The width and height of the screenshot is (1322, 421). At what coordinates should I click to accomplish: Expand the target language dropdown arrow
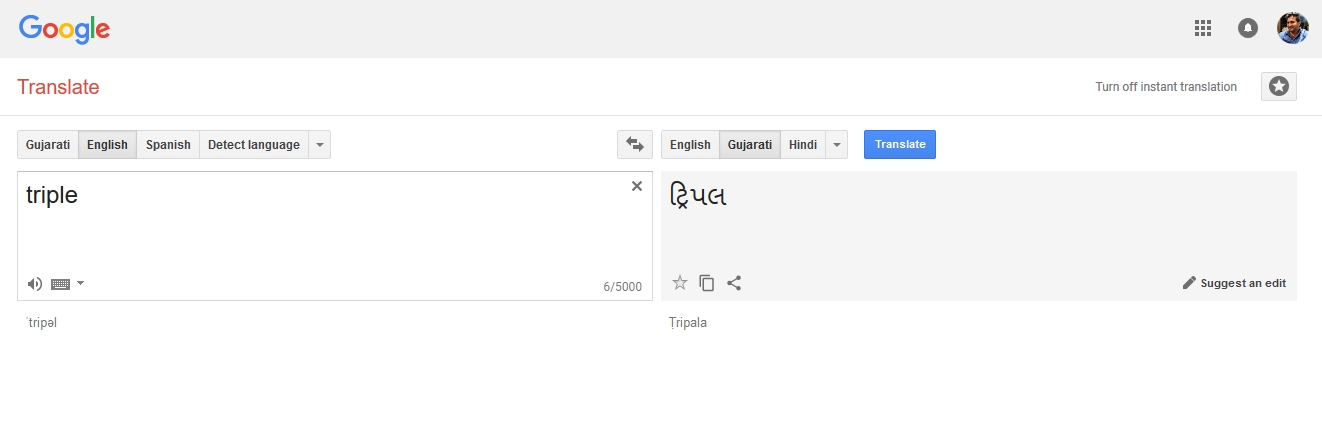point(837,144)
